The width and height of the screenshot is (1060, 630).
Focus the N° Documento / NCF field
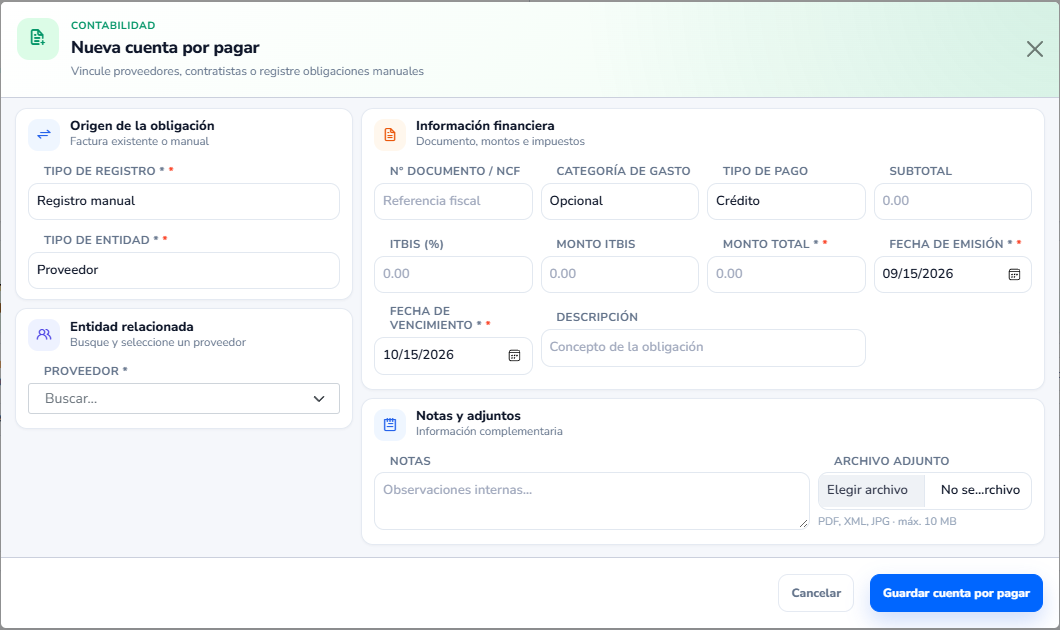point(454,201)
